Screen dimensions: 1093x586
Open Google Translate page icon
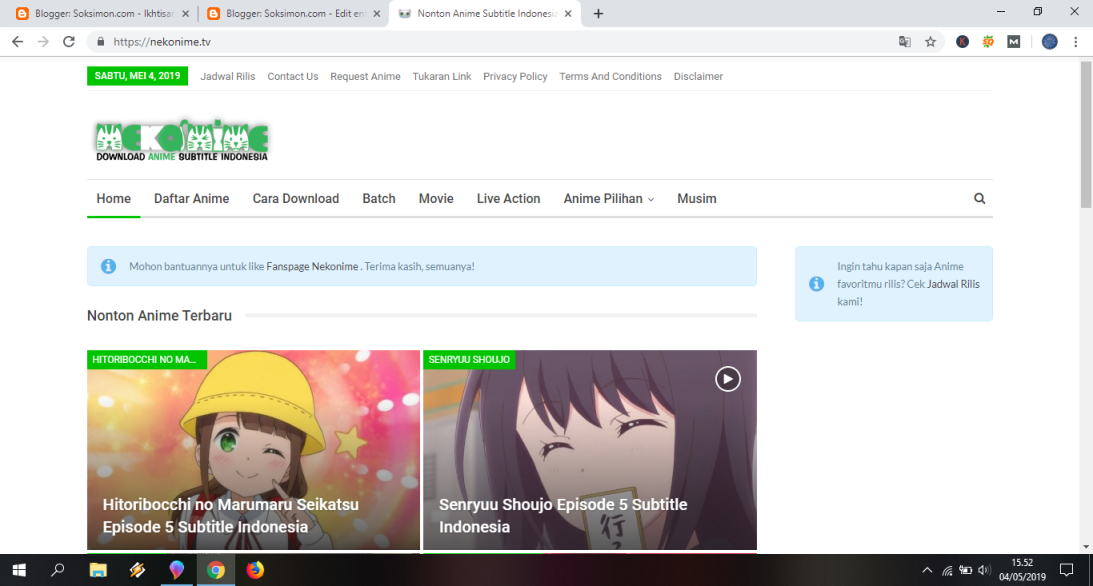click(905, 42)
